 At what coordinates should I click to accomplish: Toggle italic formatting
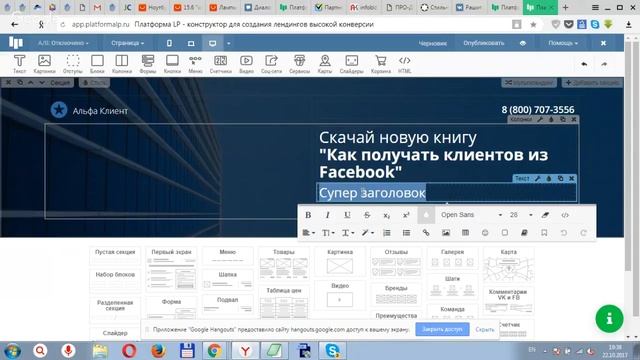click(x=327, y=215)
